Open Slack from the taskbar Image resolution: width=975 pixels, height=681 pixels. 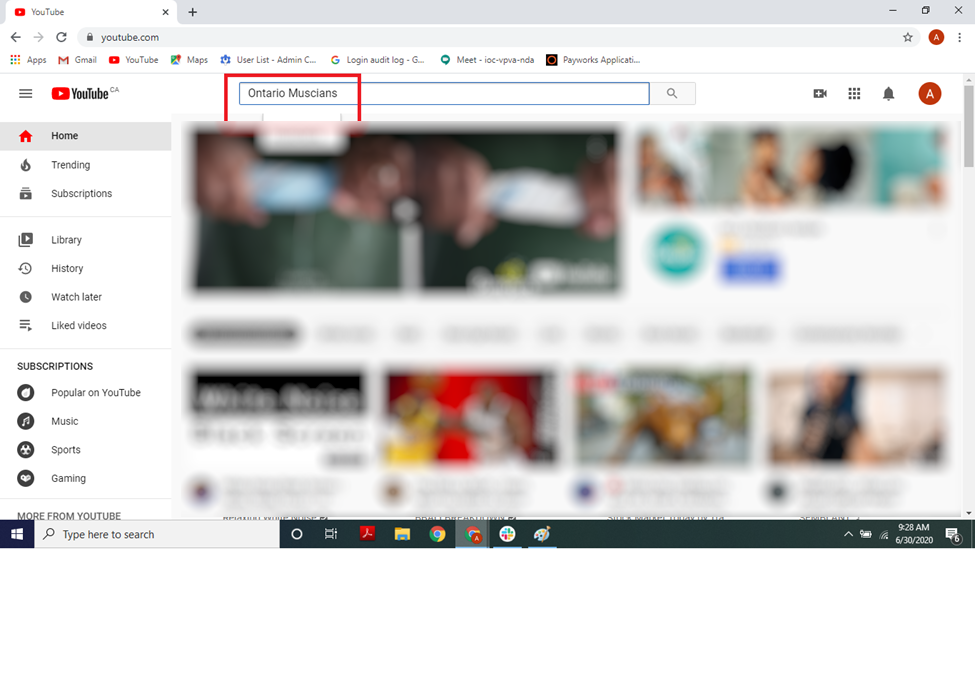(x=507, y=534)
